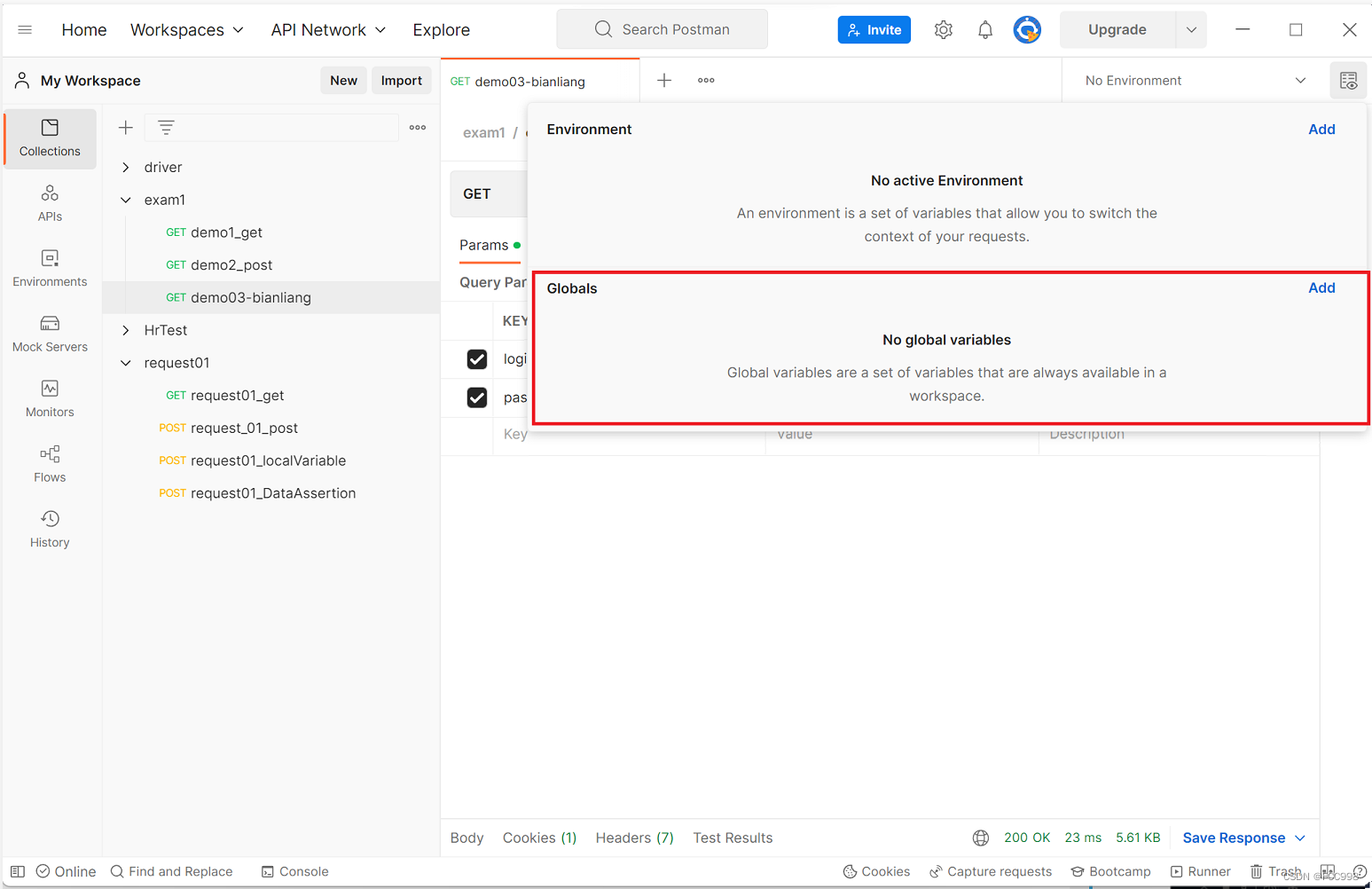Click the Upgrade button
The image size is (1372, 889).
tap(1117, 30)
